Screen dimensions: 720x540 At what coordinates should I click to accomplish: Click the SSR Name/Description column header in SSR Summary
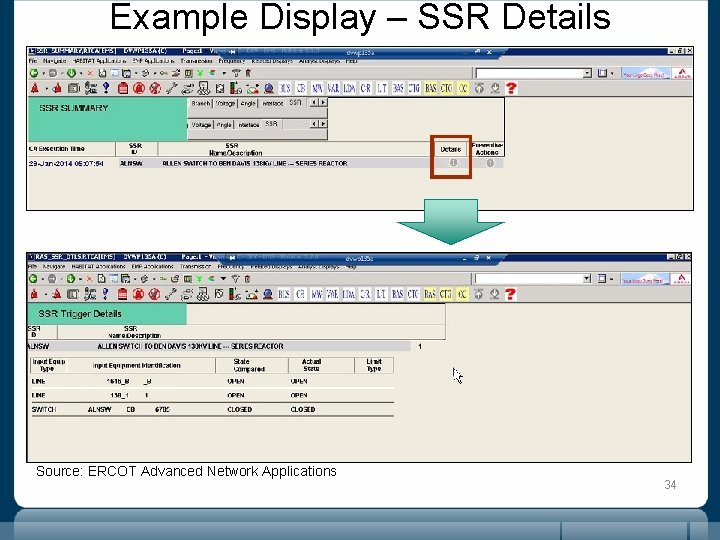click(235, 149)
